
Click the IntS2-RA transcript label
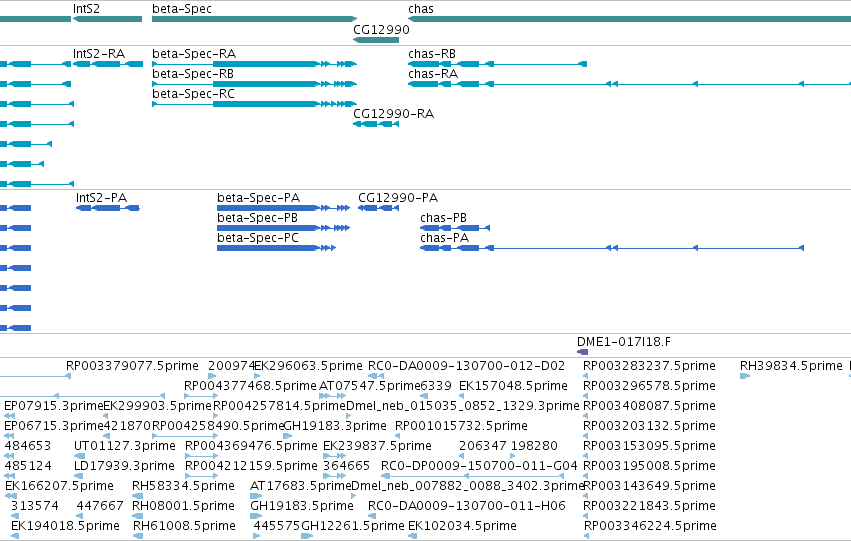(x=99, y=54)
